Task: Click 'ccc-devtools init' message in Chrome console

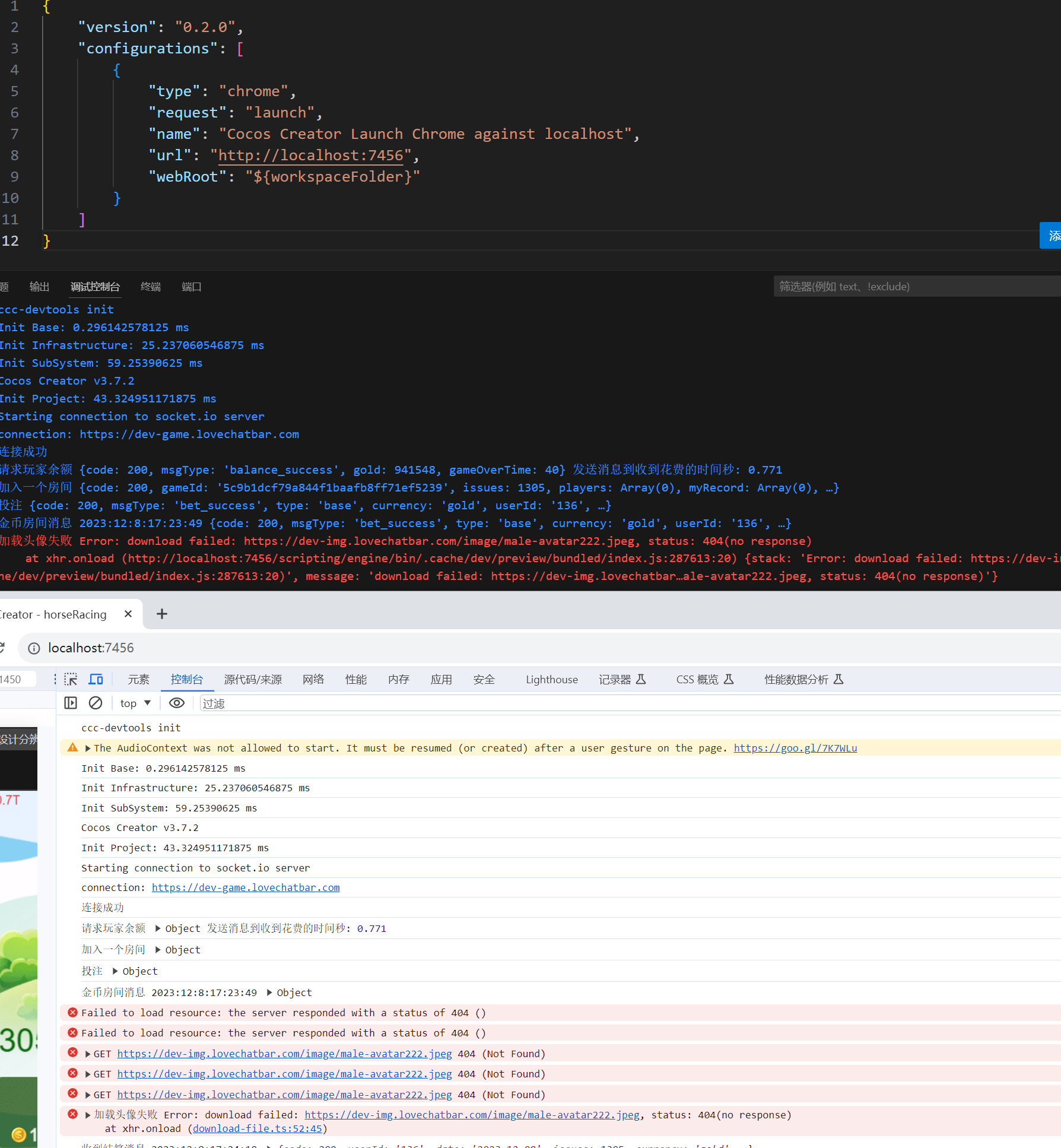Action: 131,728
